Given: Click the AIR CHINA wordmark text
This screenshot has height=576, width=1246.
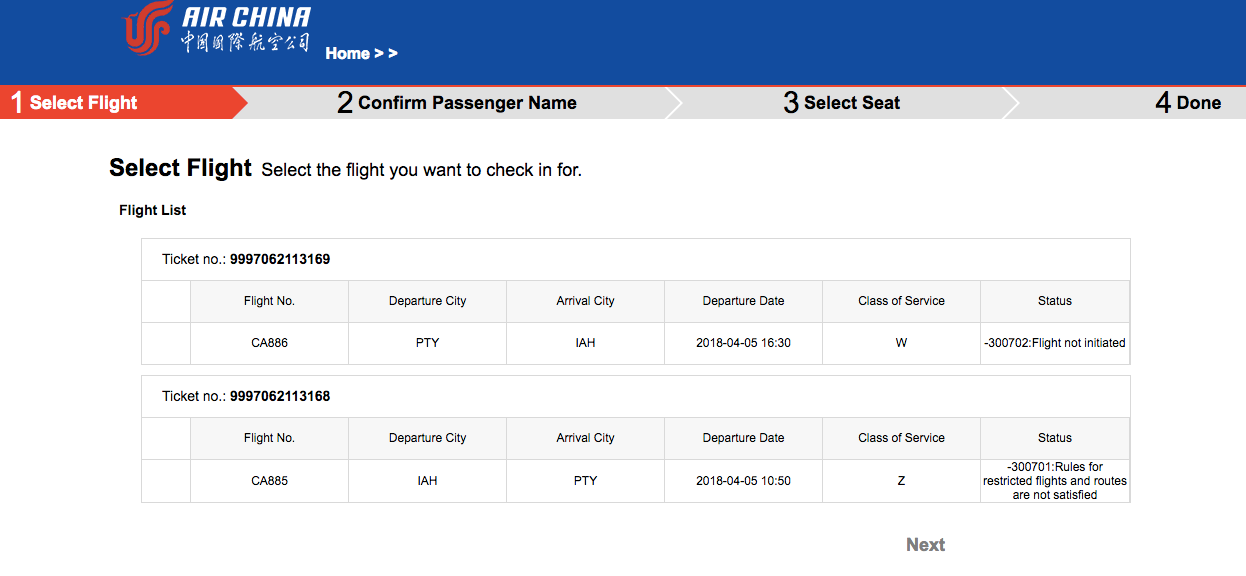Looking at the screenshot, I should pyautogui.click(x=246, y=18).
